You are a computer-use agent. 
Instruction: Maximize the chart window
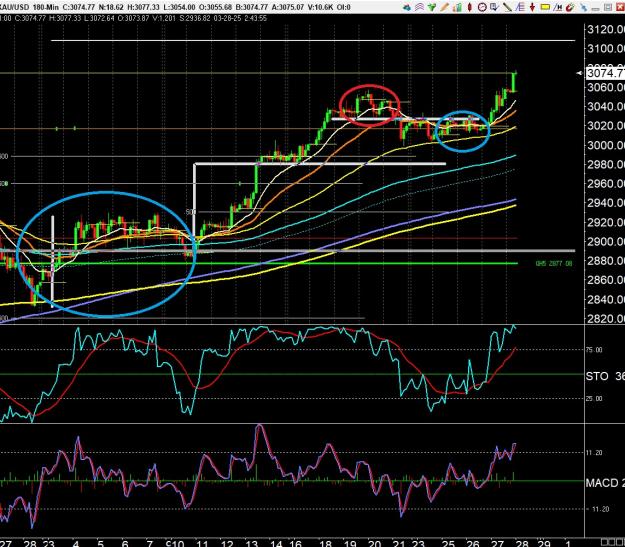click(608, 7)
